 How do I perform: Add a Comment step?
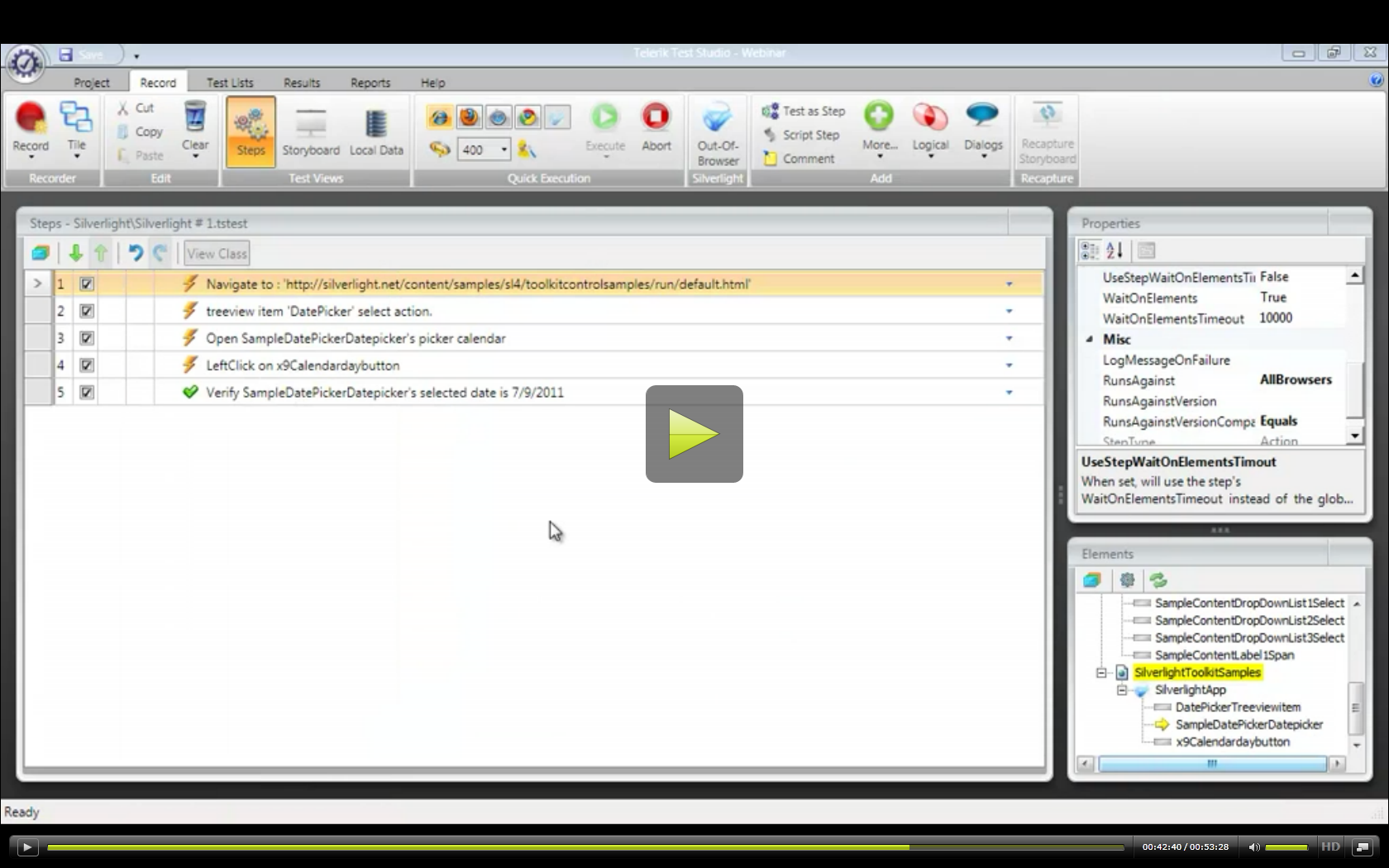(799, 159)
